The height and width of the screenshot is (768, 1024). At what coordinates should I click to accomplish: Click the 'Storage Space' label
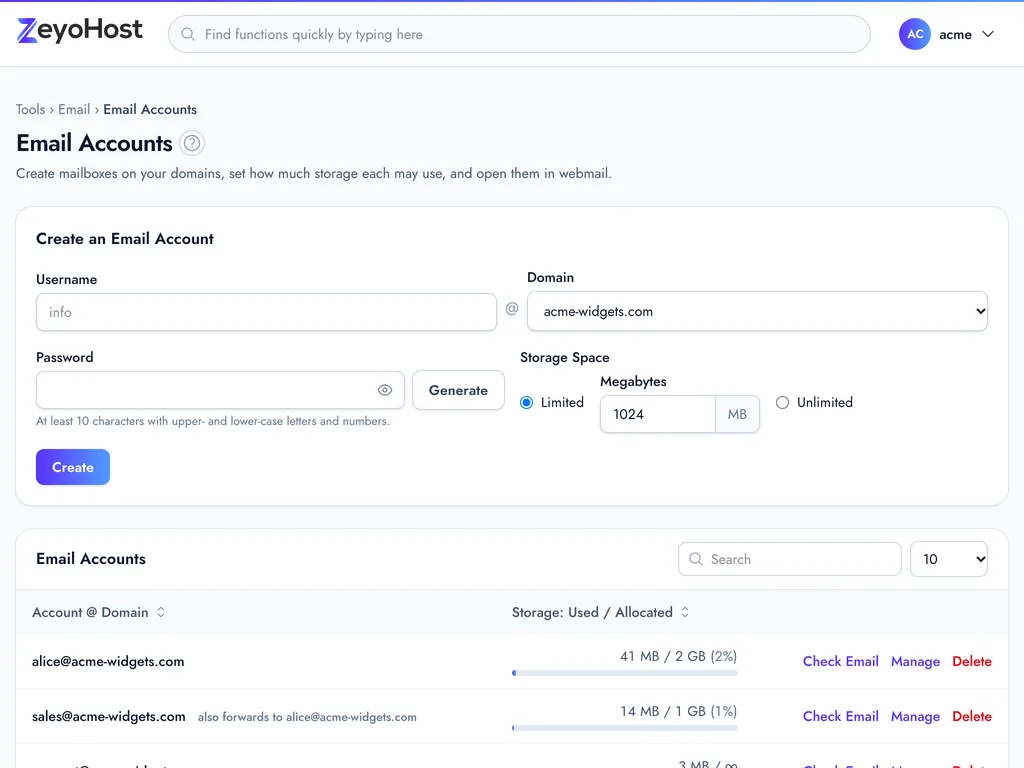click(x=564, y=357)
